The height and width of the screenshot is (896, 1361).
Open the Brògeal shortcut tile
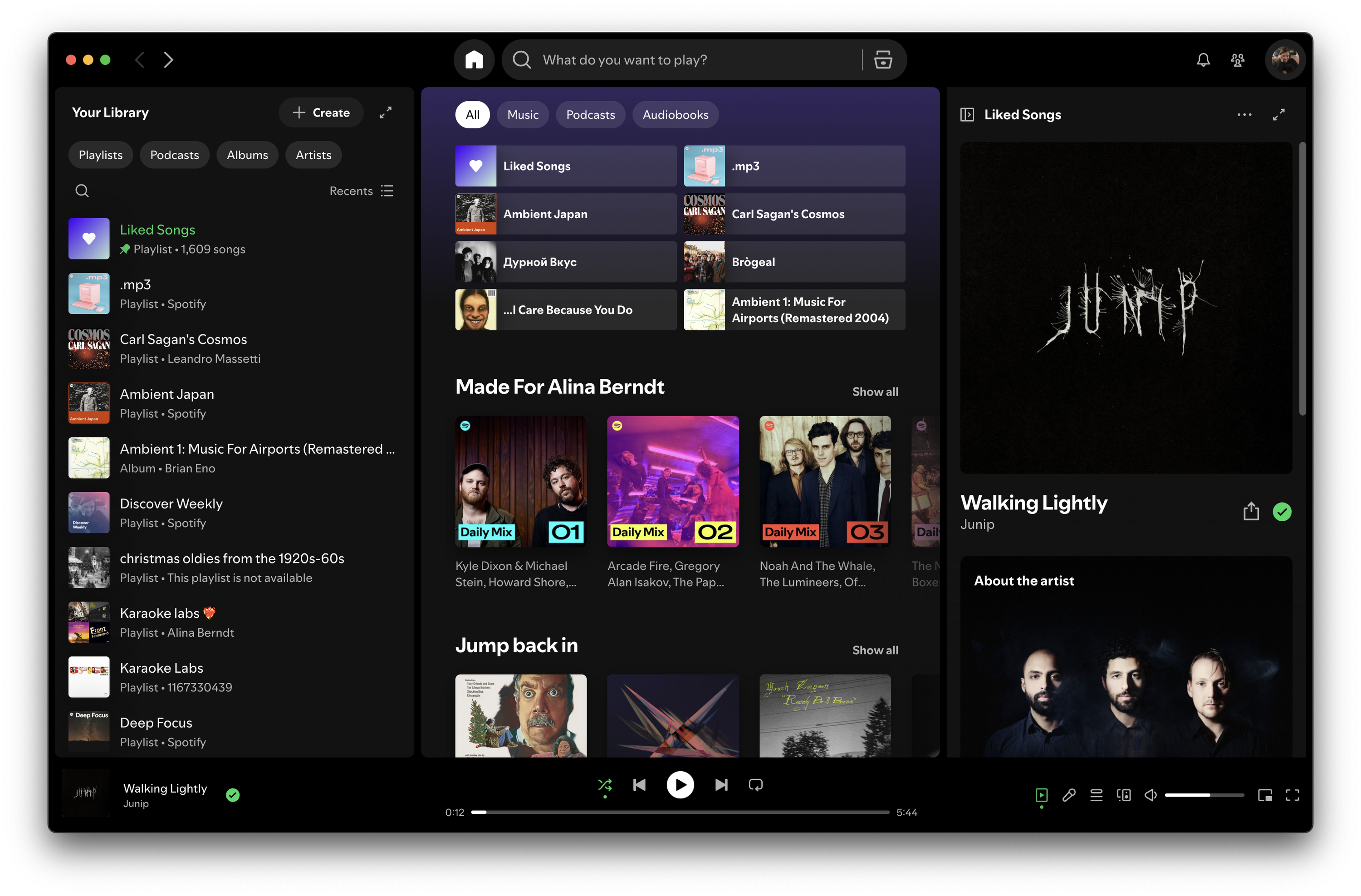(794, 262)
